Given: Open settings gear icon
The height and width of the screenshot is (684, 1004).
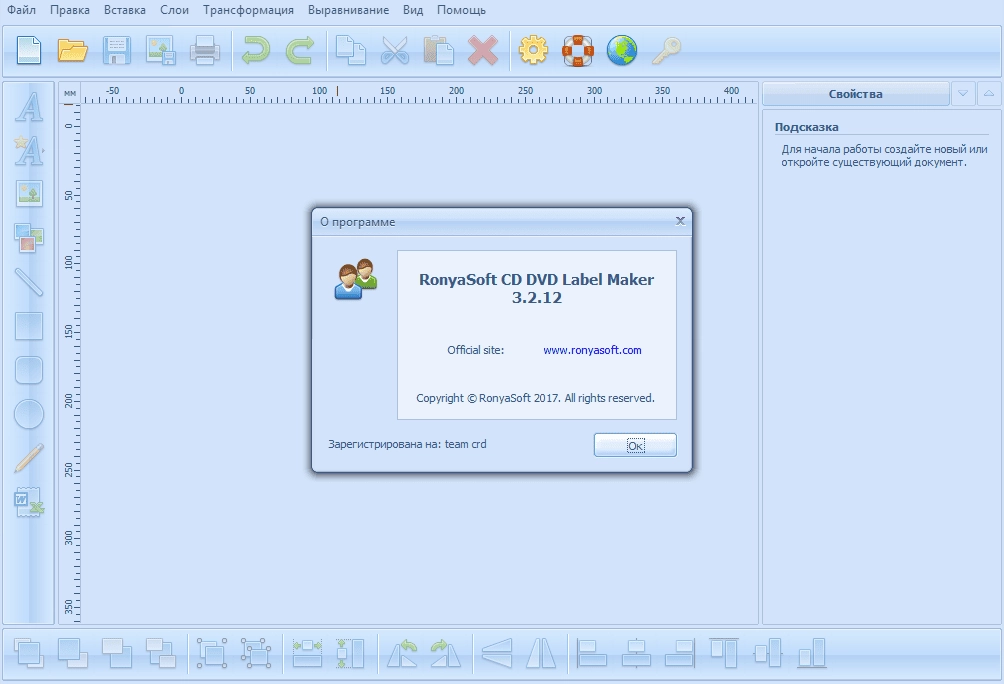Looking at the screenshot, I should pos(533,50).
